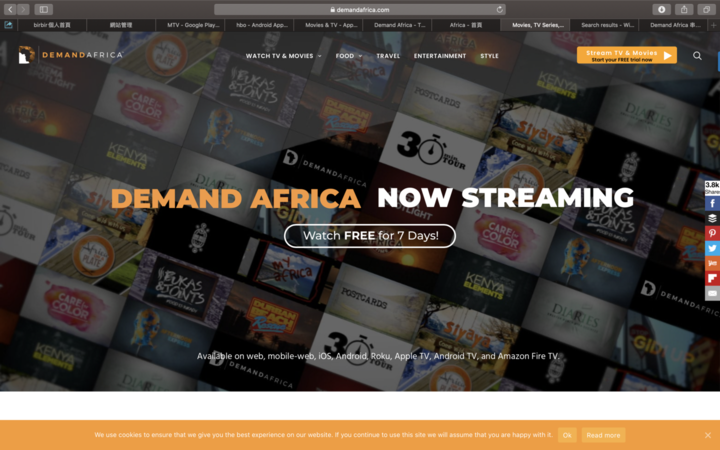The height and width of the screenshot is (450, 720).
Task: Open the Travel menu item
Action: click(x=388, y=56)
